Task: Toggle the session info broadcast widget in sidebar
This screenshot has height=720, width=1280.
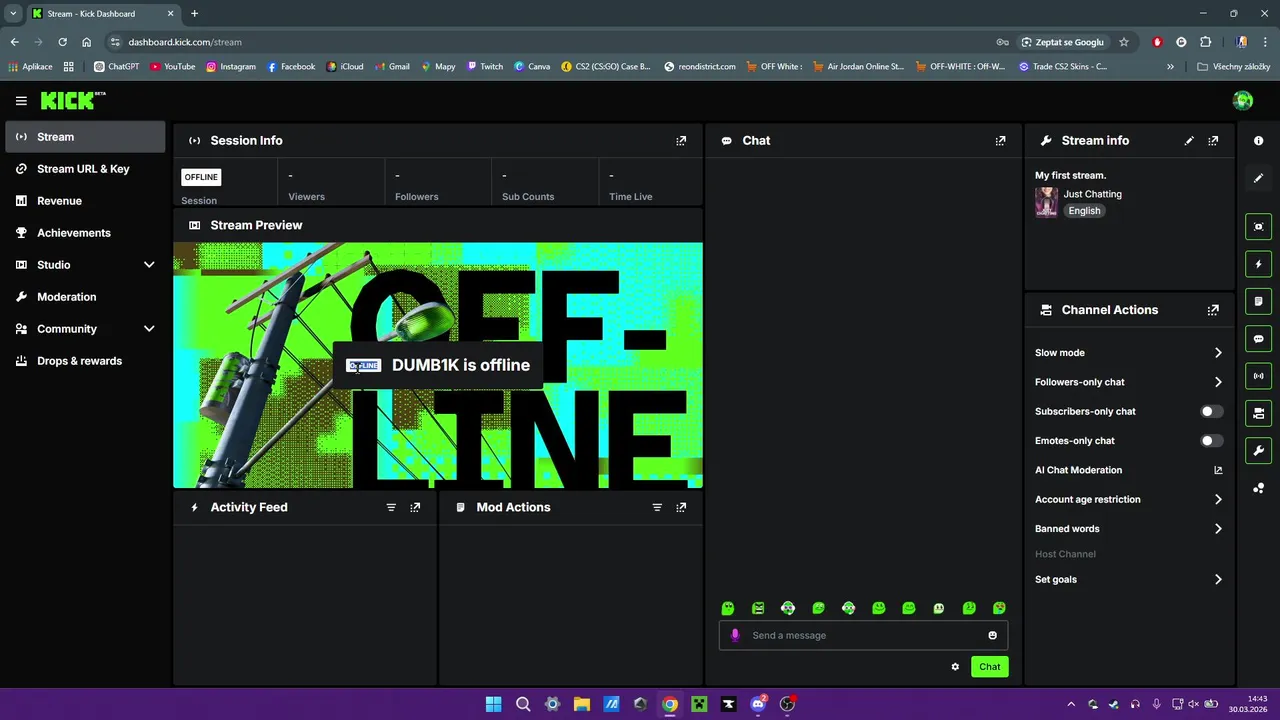Action: coord(1258,376)
